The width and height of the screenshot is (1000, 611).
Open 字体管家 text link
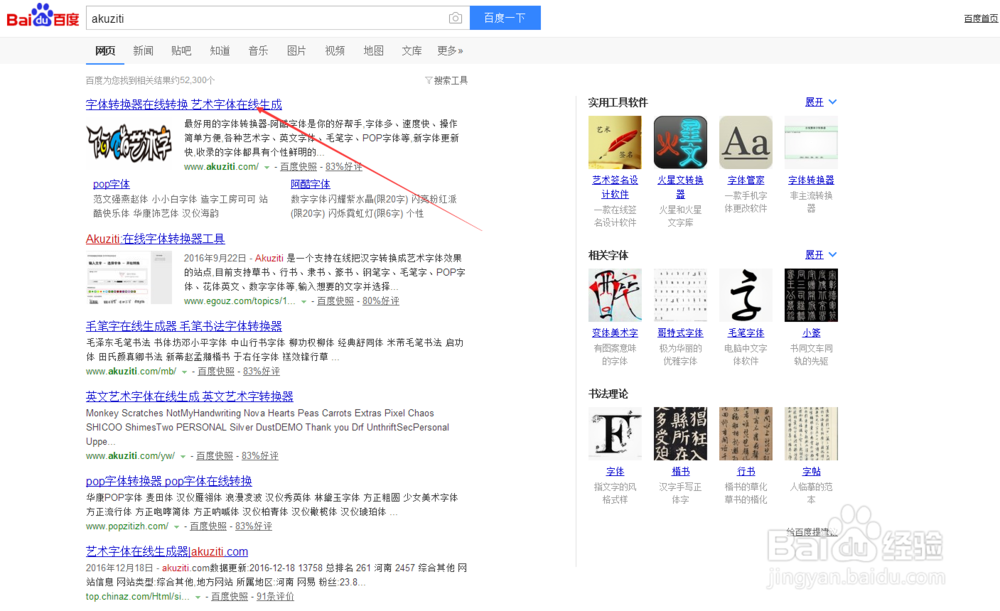point(746,180)
